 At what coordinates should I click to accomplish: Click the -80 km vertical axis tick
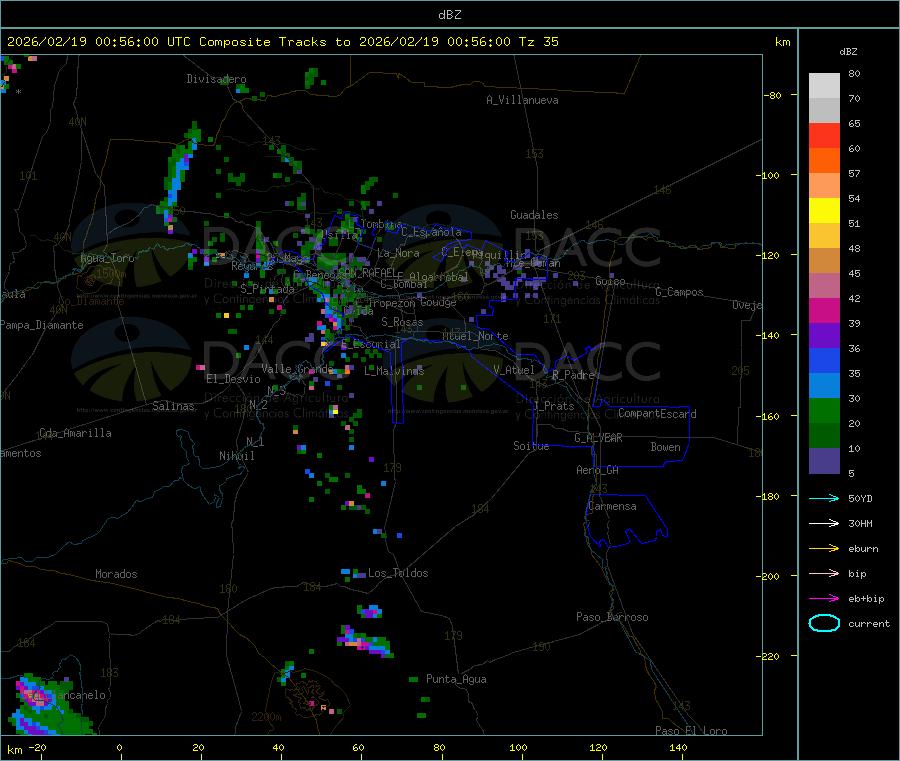773,96
